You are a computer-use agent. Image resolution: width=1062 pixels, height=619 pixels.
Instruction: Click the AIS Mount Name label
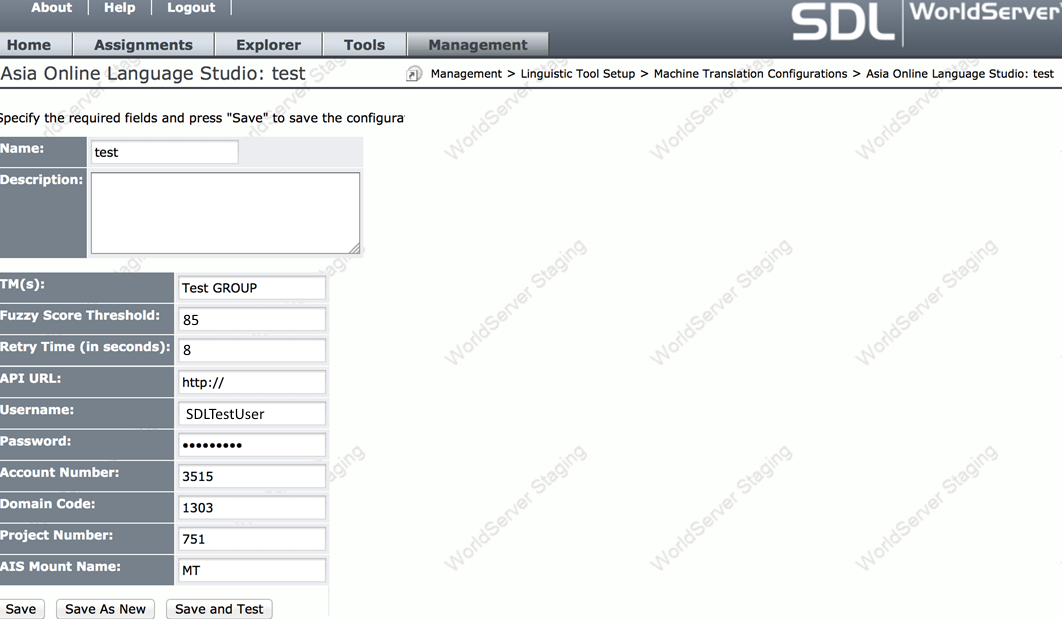(x=60, y=566)
